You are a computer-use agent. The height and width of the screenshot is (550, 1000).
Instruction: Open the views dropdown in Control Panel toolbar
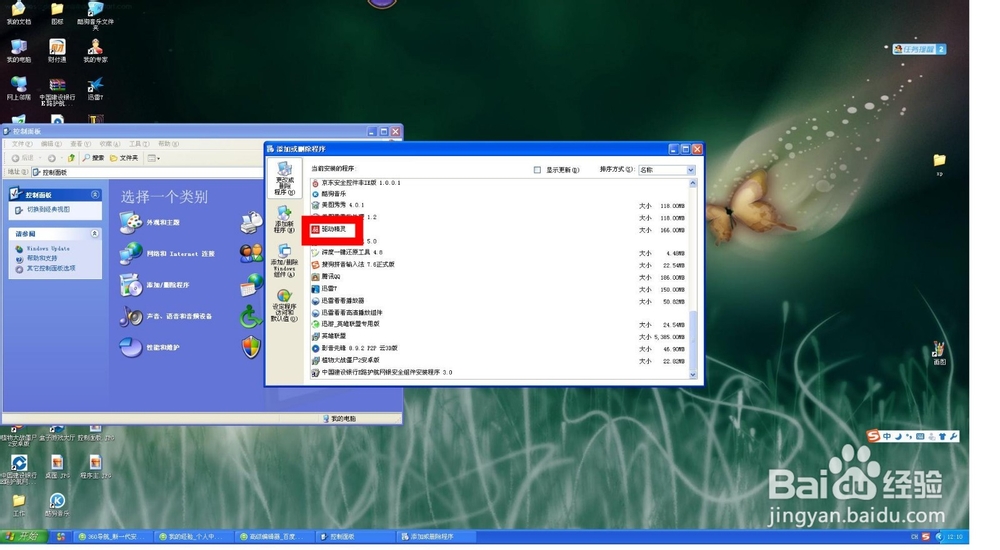tap(154, 158)
